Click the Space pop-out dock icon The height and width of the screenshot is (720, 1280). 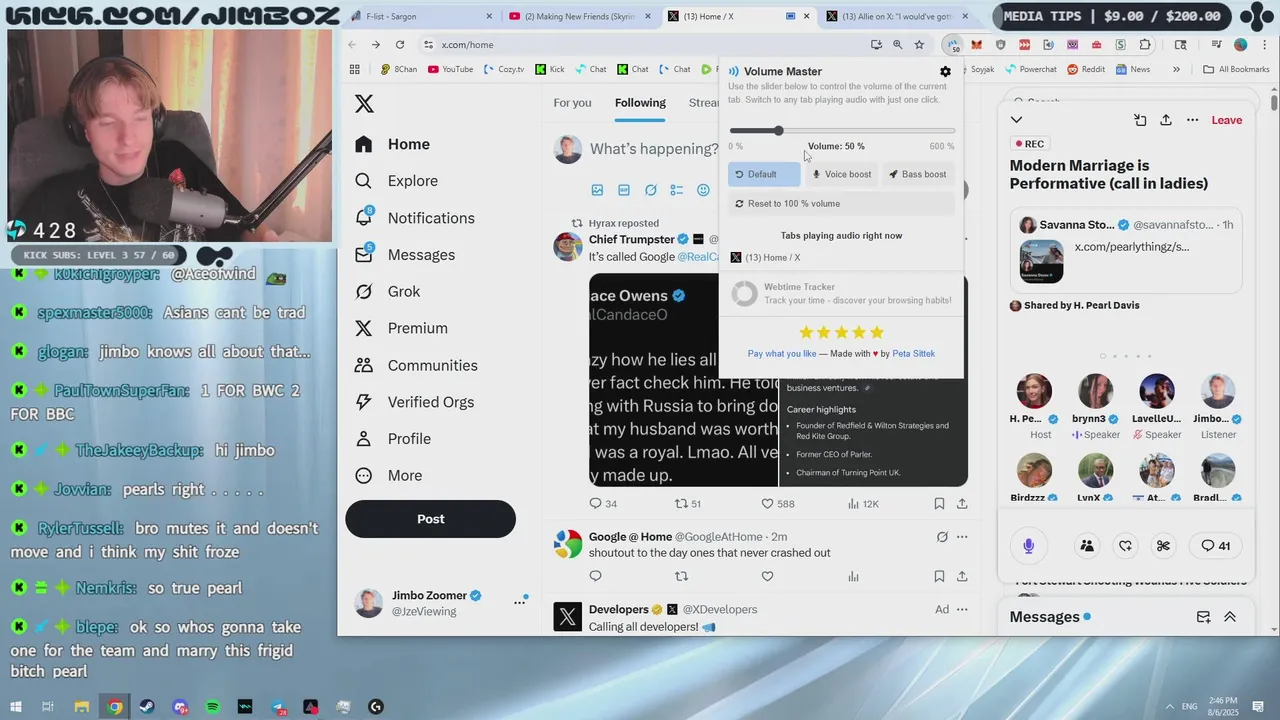tap(1140, 120)
